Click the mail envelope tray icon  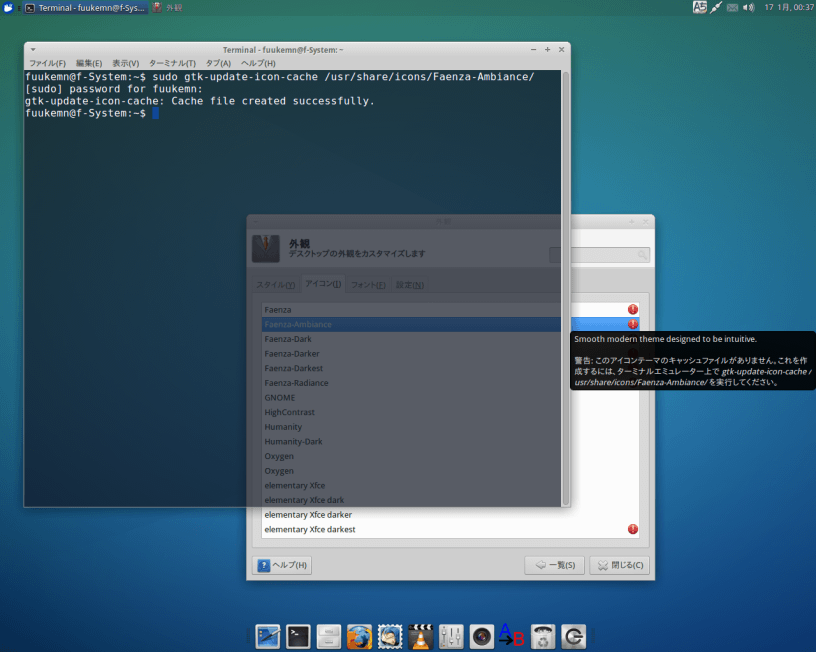coord(732,7)
